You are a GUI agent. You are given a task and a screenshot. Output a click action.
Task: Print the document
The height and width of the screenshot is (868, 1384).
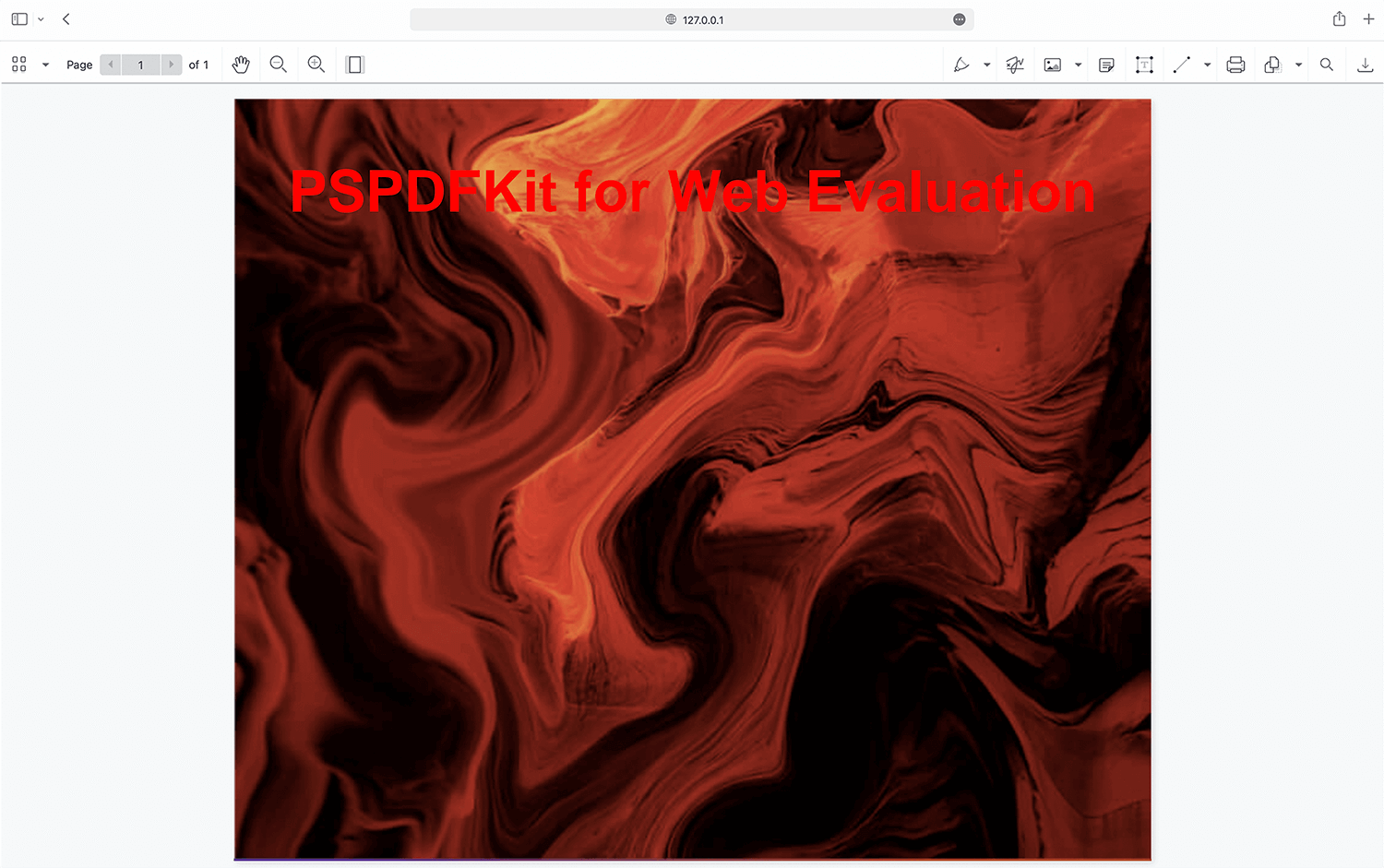(1235, 65)
